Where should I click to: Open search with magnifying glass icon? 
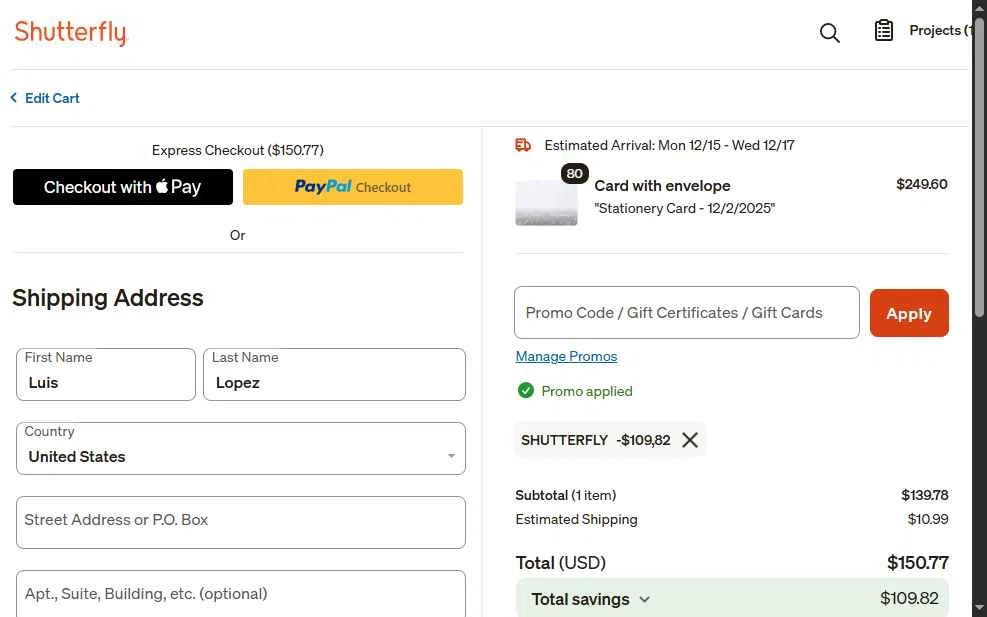click(x=829, y=33)
